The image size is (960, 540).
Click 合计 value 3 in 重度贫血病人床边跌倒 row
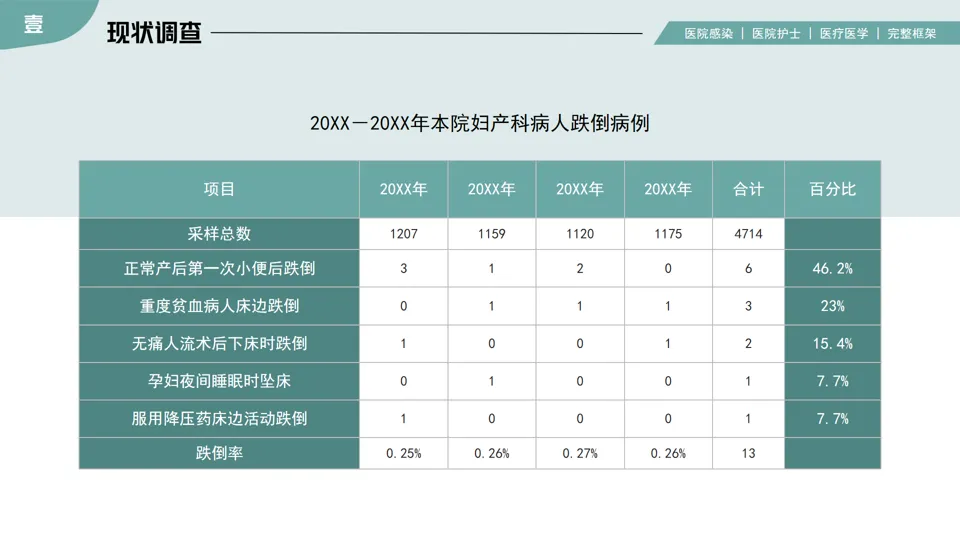pyautogui.click(x=748, y=306)
